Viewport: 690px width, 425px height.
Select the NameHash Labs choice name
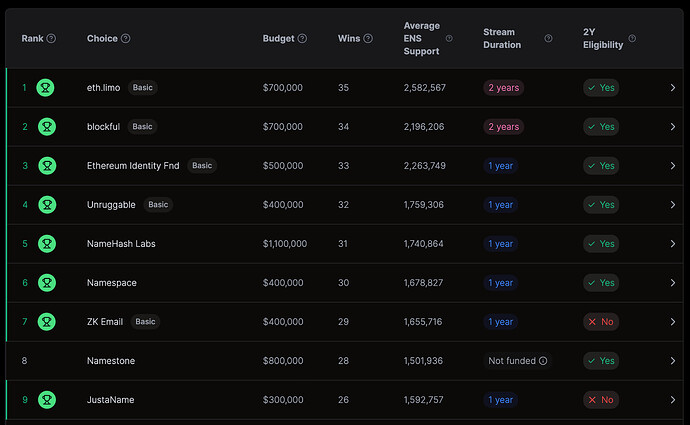click(121, 244)
